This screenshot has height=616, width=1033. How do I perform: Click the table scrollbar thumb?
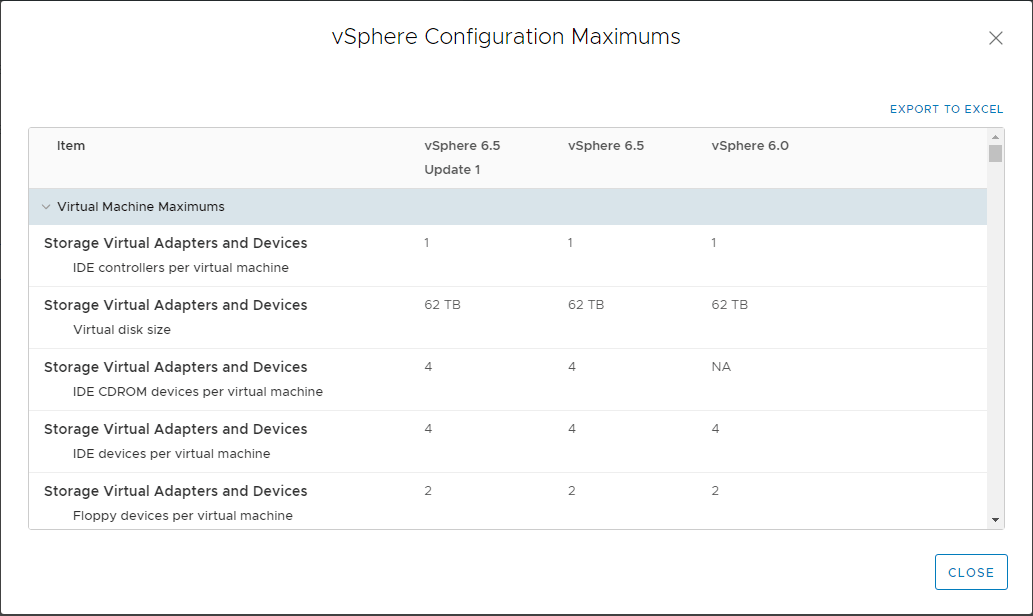point(995,153)
